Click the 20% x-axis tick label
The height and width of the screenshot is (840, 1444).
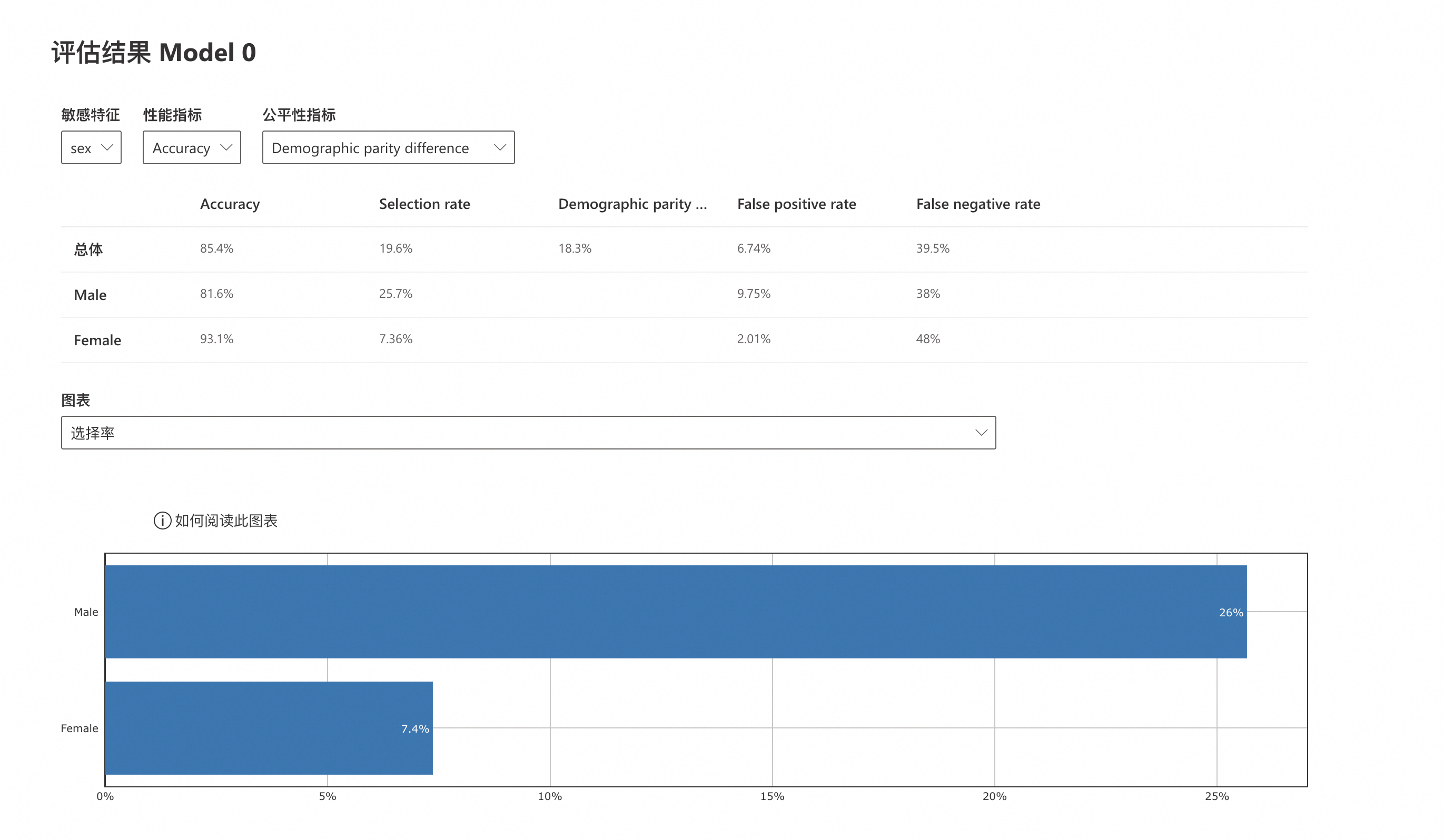(x=995, y=796)
